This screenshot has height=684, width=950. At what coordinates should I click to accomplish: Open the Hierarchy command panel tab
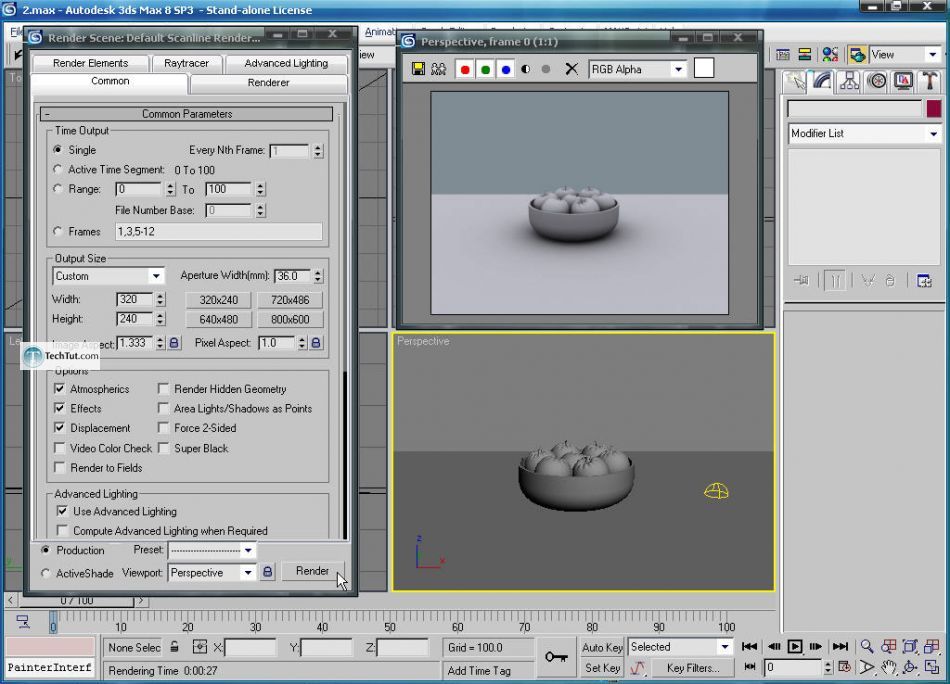pyautogui.click(x=850, y=81)
